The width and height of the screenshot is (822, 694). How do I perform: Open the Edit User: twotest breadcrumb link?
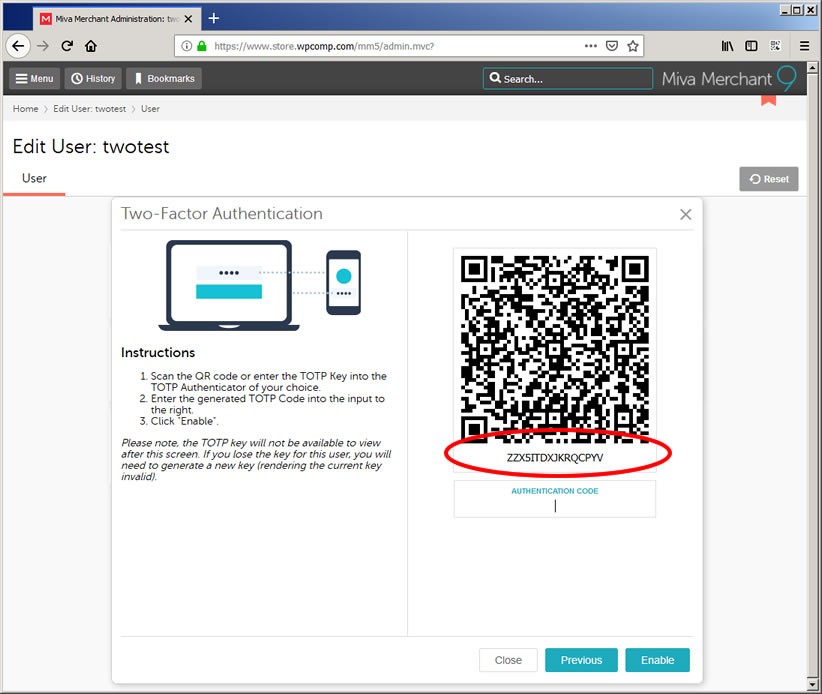pos(90,109)
